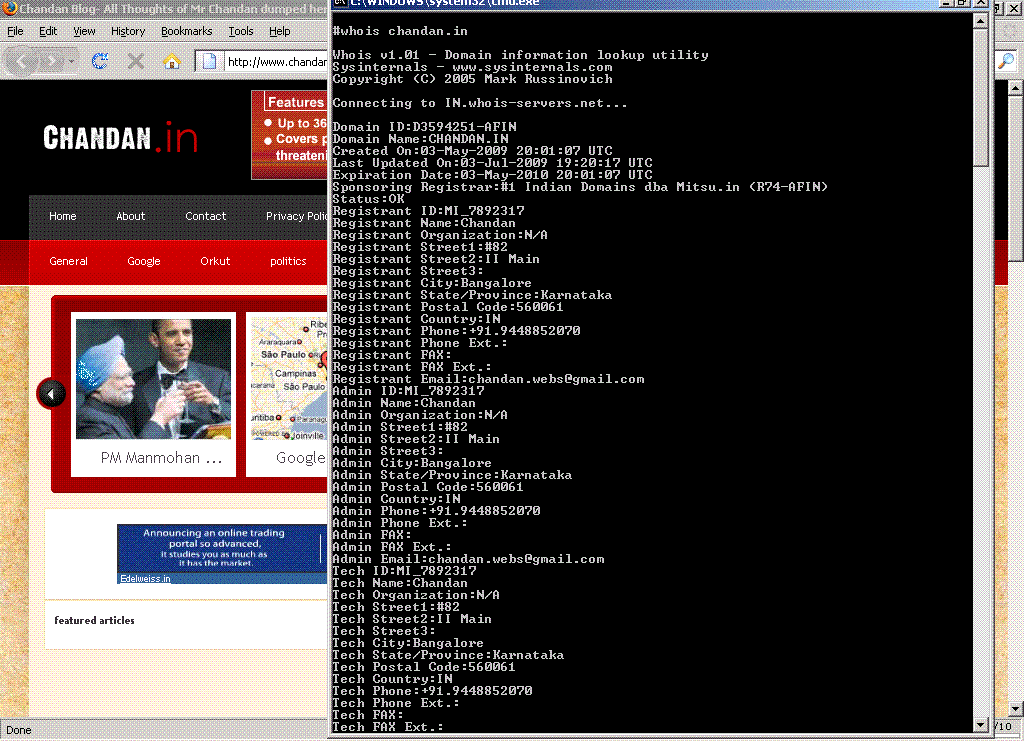Click the cmd.exe title bar icon

340,3
